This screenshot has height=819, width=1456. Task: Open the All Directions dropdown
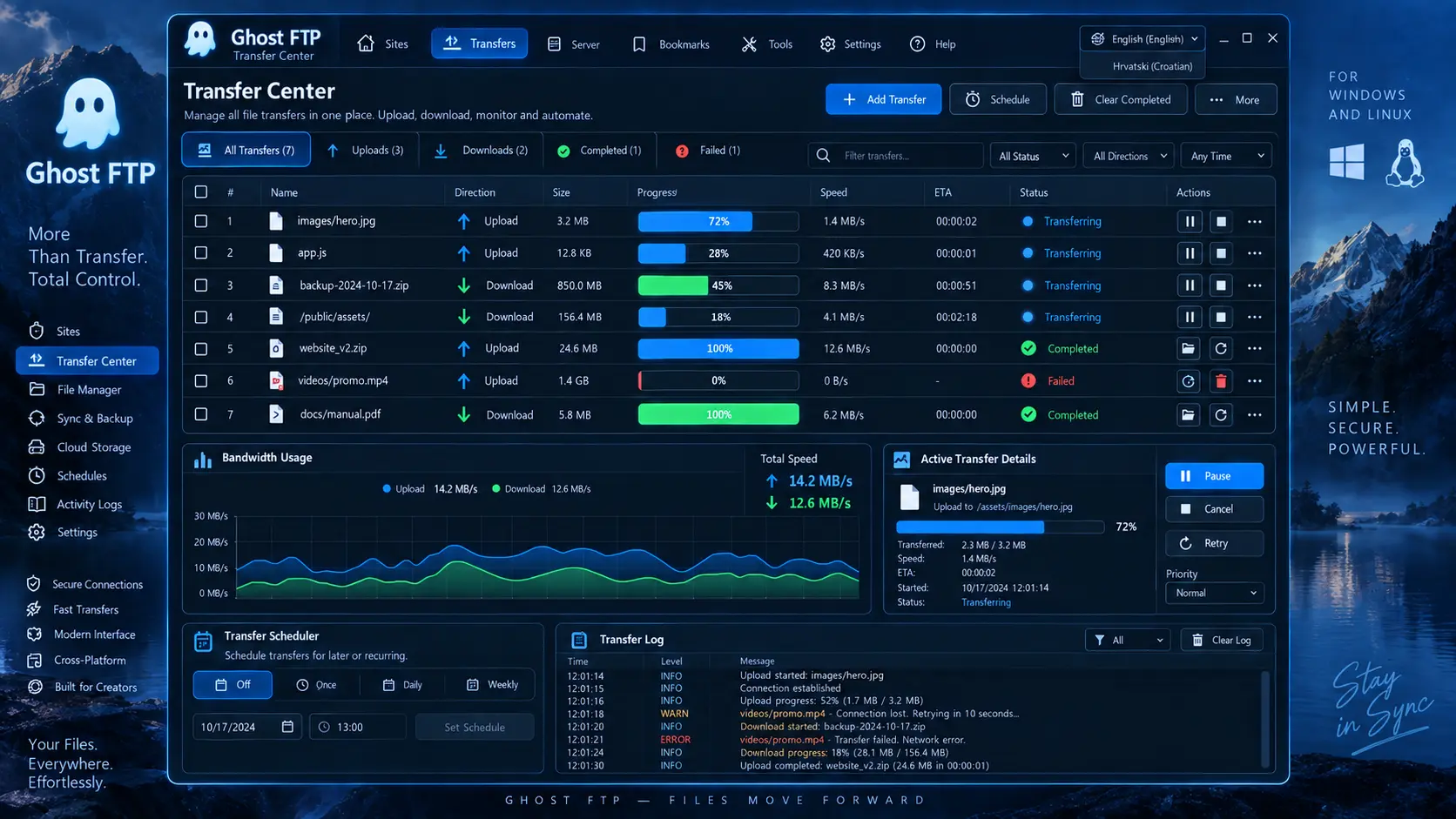pos(1129,156)
